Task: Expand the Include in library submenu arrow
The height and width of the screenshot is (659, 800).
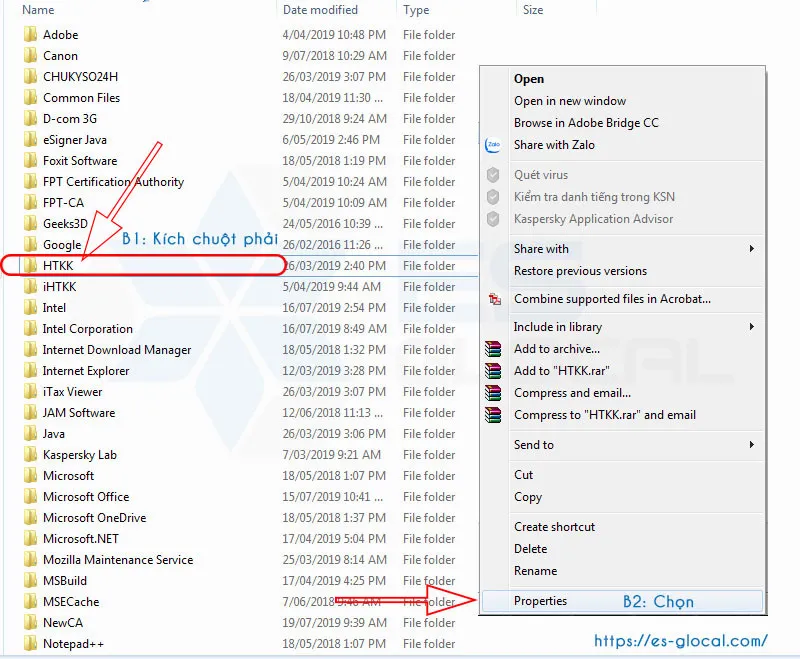Action: coord(751,327)
